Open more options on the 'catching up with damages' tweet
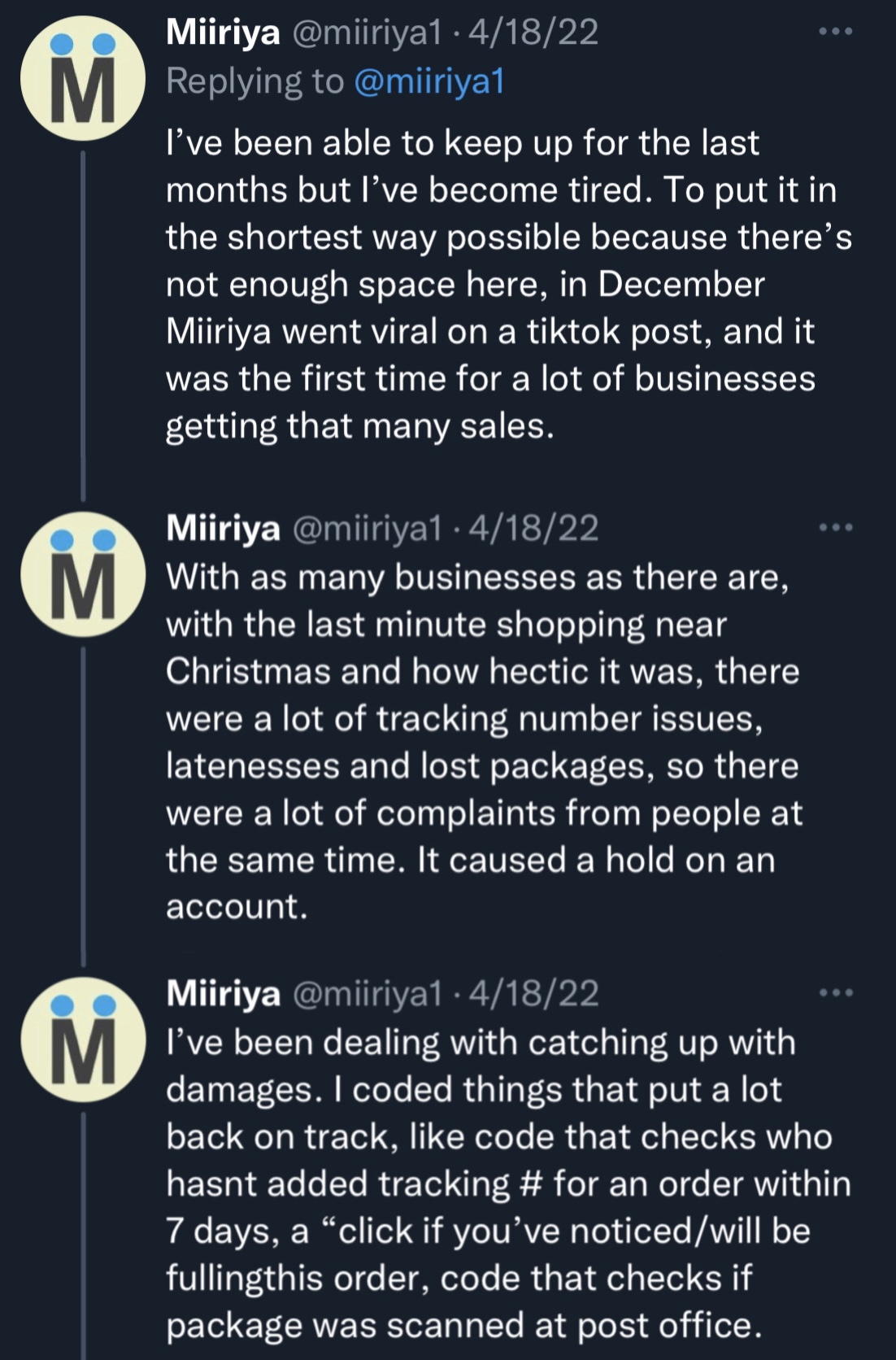Screen dimensions: 896x1360 click(x=836, y=992)
